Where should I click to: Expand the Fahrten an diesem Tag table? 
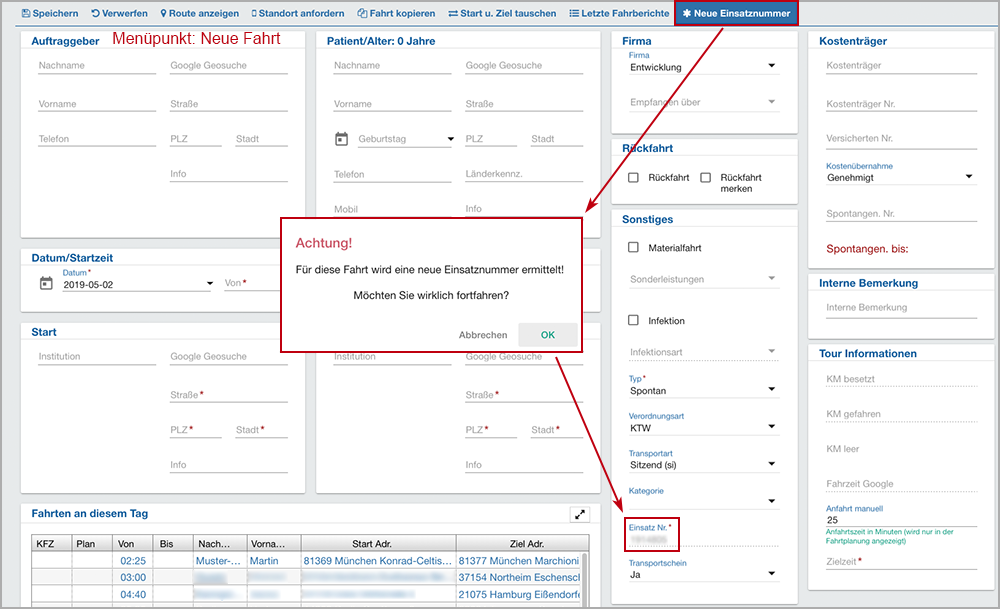(x=580, y=514)
